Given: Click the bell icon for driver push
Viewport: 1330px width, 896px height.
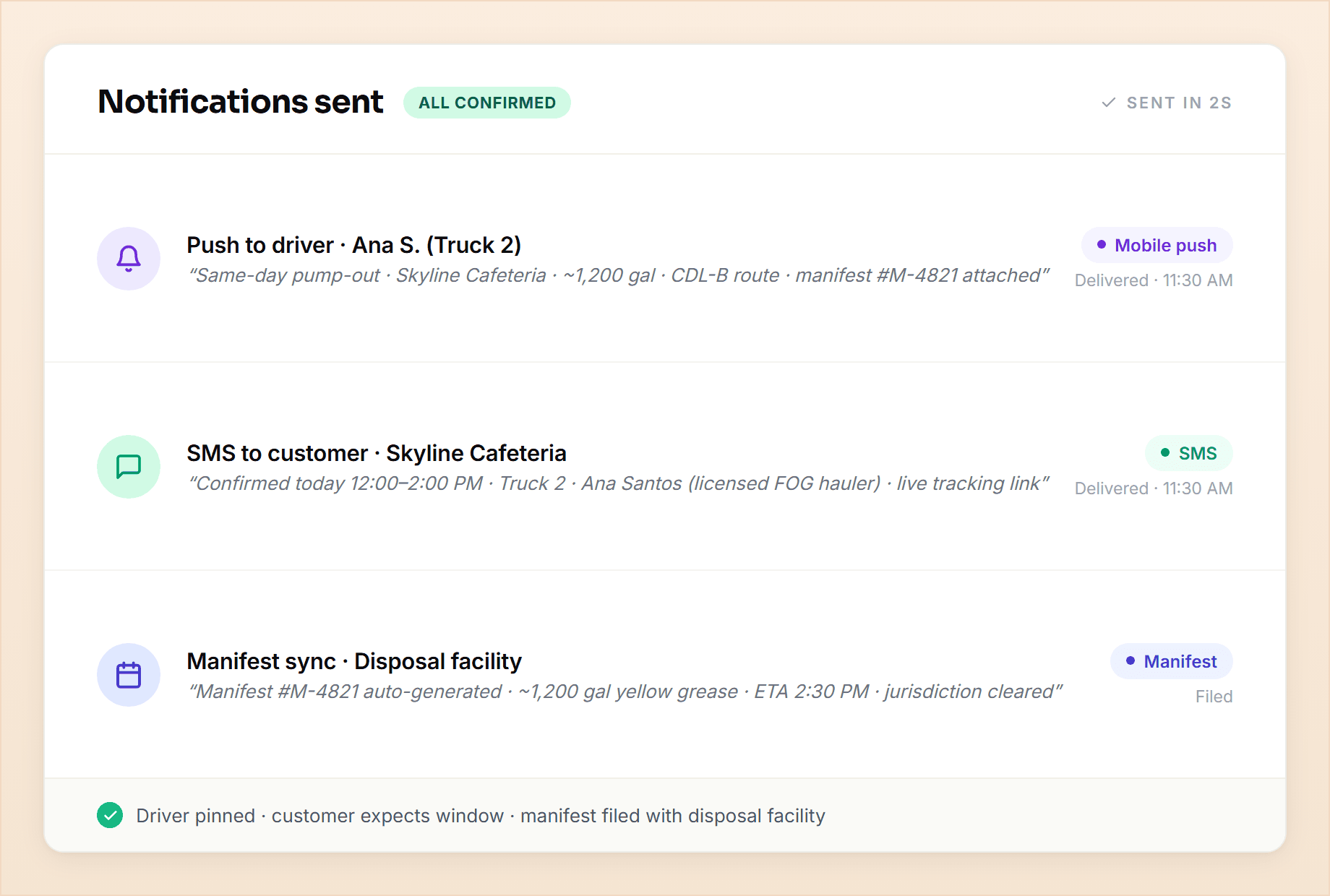Looking at the screenshot, I should 129,259.
